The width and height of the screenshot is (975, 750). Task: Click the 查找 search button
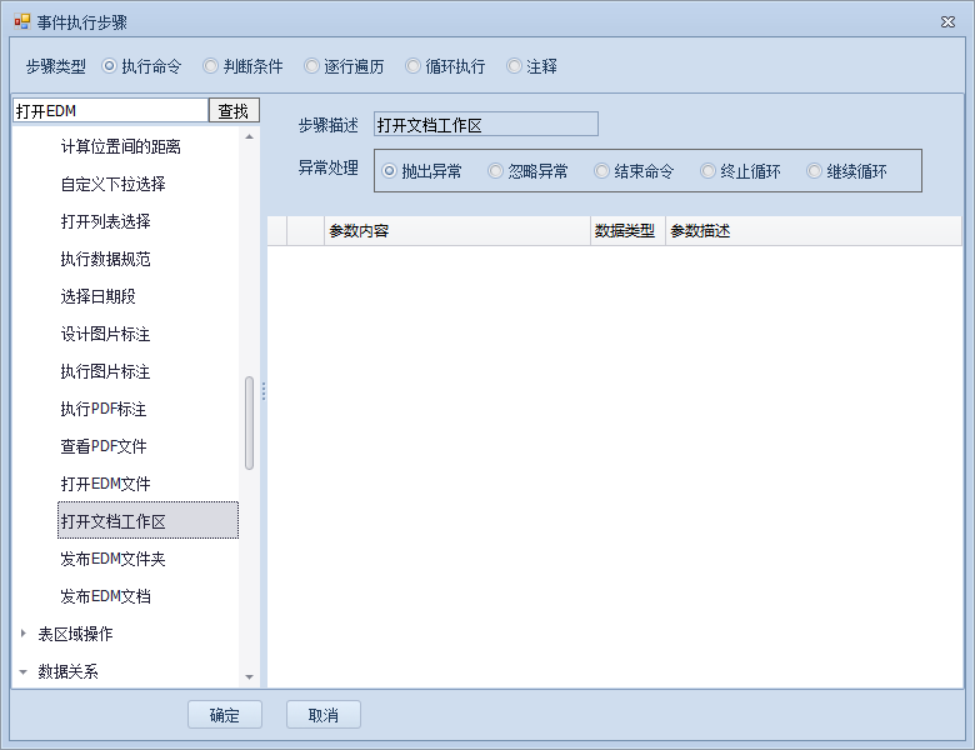tap(233, 111)
